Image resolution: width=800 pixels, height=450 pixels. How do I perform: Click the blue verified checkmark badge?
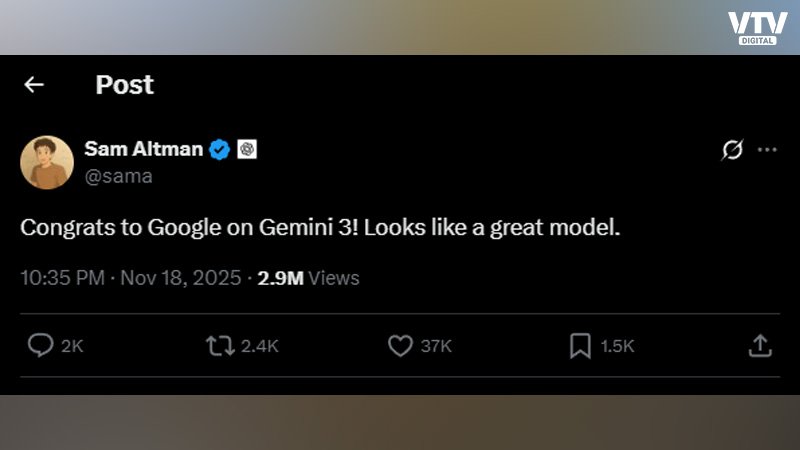(x=219, y=149)
